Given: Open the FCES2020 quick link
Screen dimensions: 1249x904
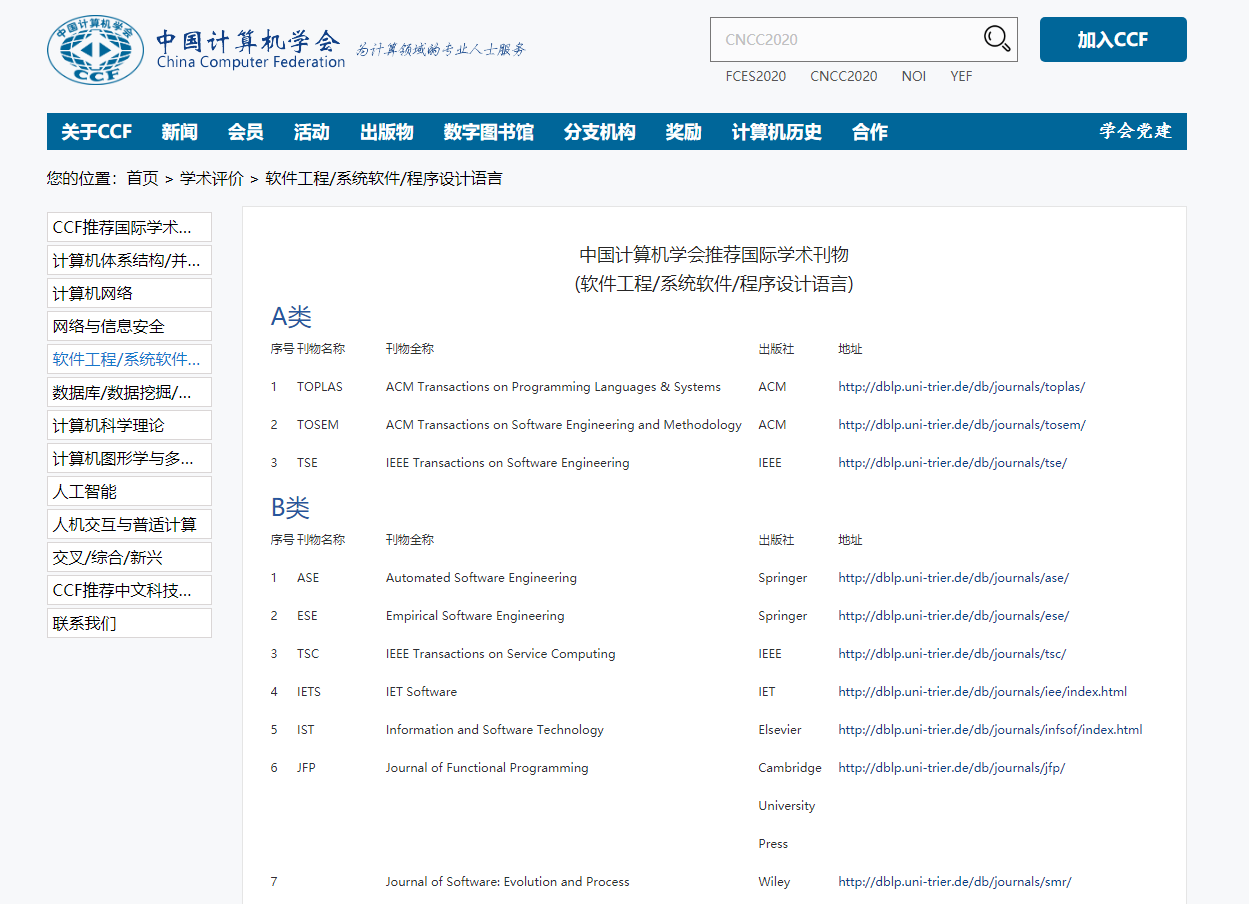Looking at the screenshot, I should tap(755, 76).
